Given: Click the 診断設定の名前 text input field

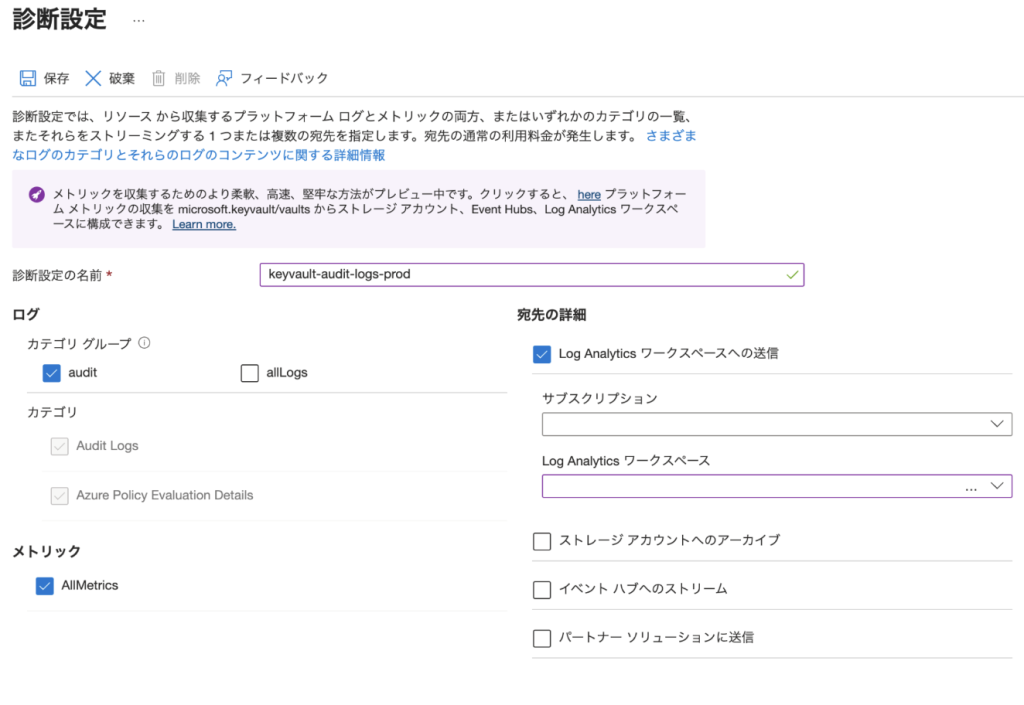Looking at the screenshot, I should [x=520, y=275].
